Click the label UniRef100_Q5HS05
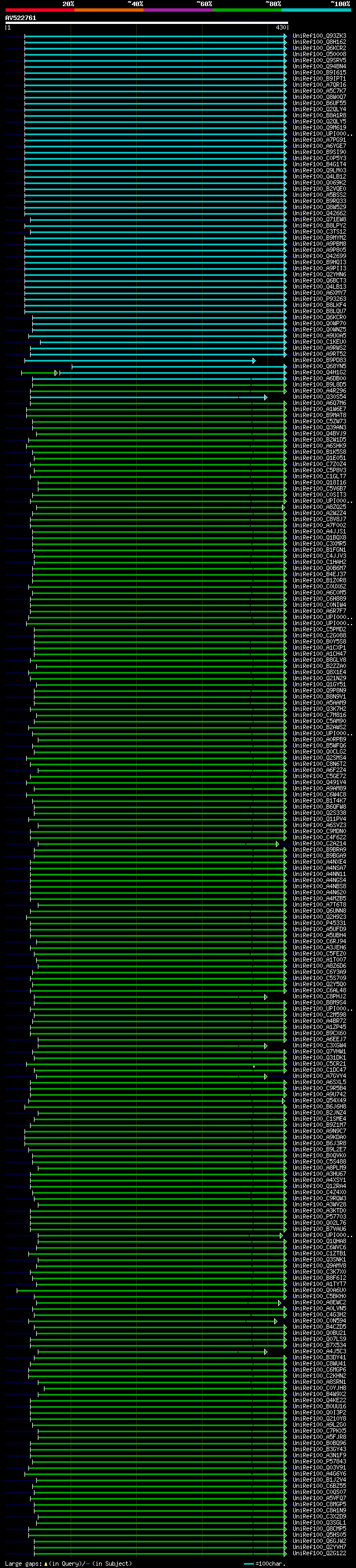The width and height of the screenshot is (356, 1568). [319, 1535]
